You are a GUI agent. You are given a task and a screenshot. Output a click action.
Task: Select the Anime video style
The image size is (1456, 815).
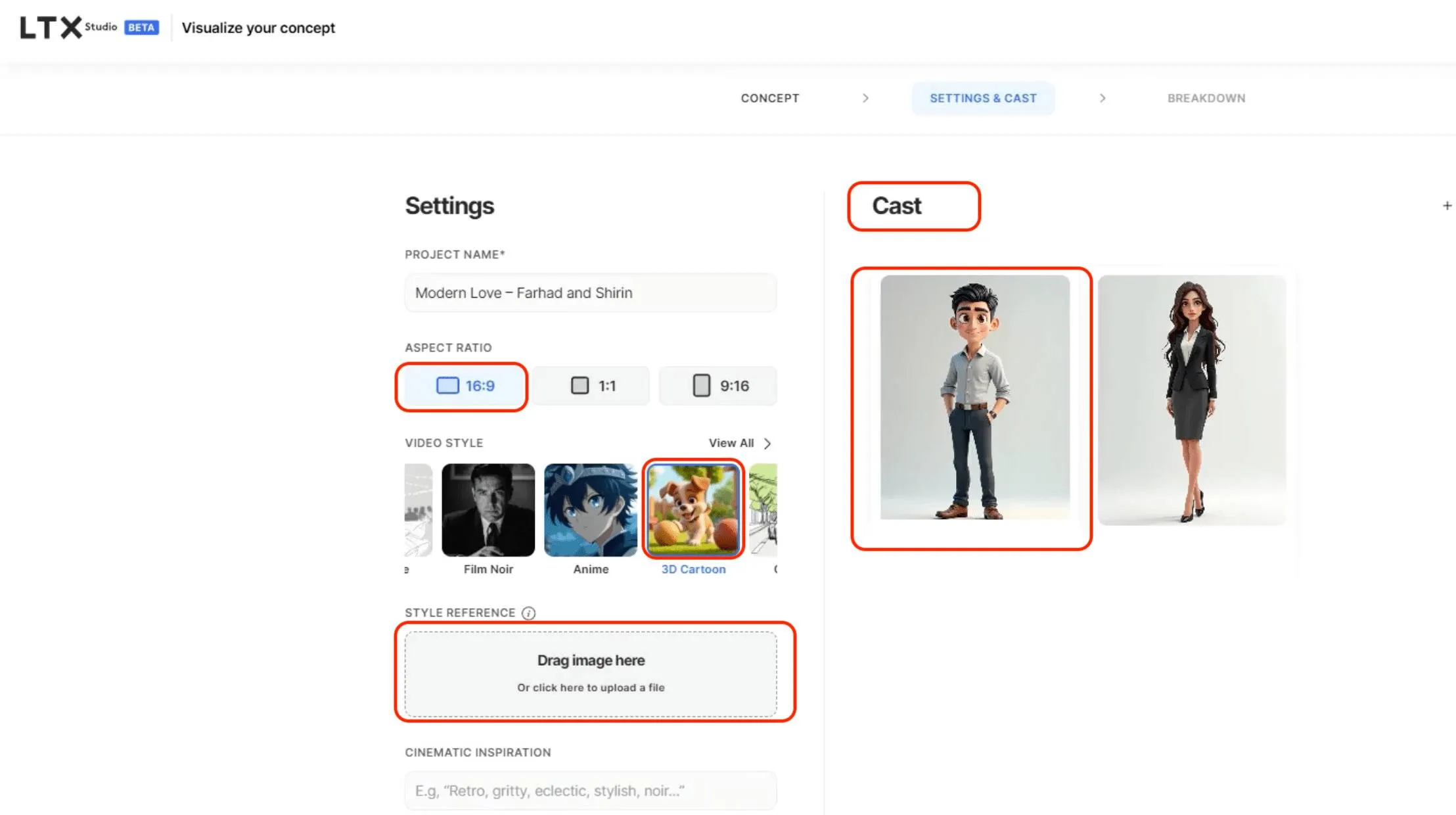(x=590, y=510)
